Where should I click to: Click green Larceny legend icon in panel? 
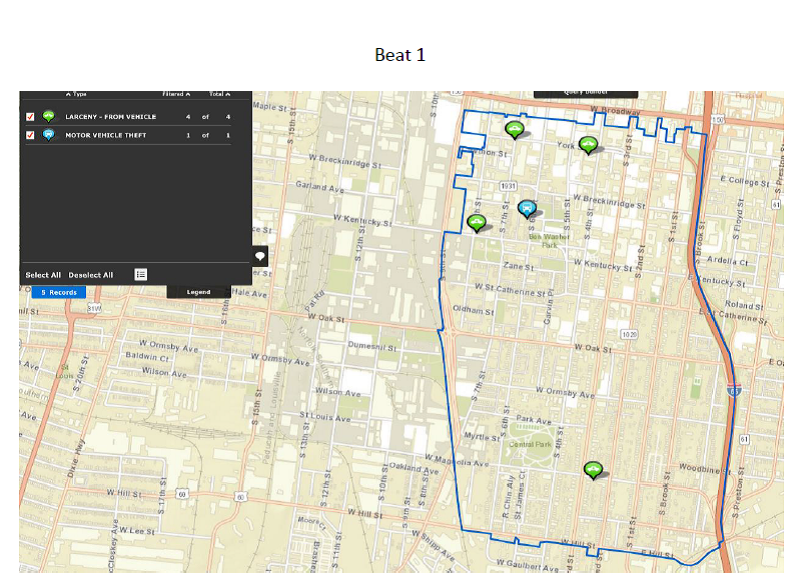click(48, 117)
